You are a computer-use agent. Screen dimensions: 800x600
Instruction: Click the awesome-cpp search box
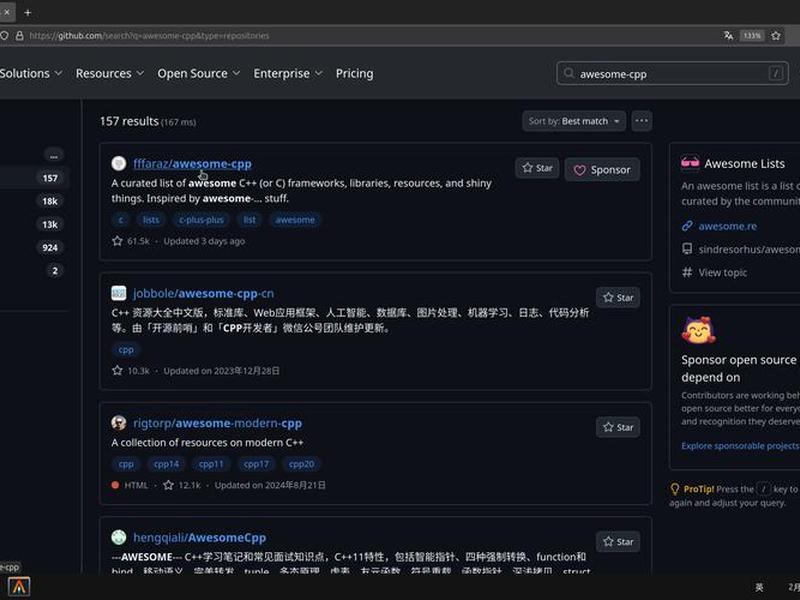click(672, 74)
